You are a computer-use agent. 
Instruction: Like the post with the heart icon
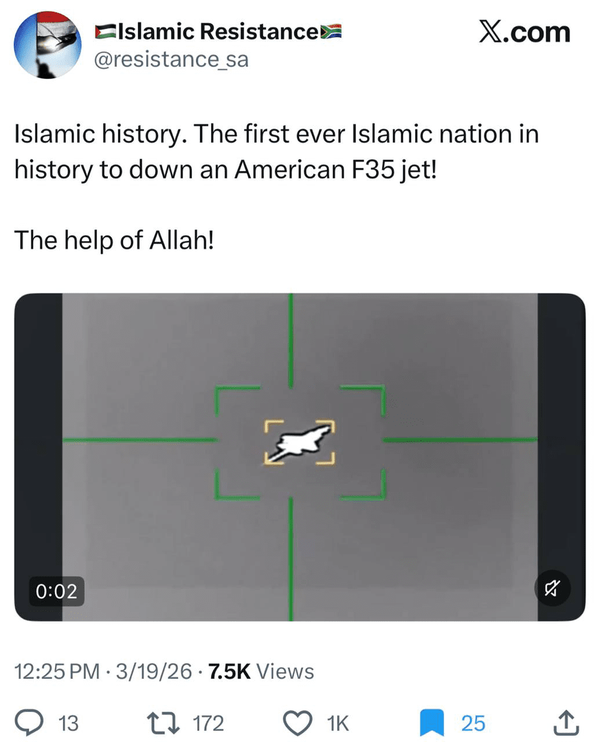[295, 721]
